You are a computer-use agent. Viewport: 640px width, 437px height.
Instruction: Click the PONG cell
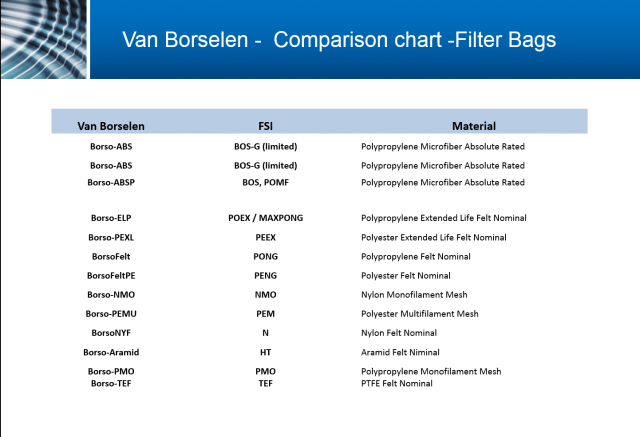click(265, 257)
